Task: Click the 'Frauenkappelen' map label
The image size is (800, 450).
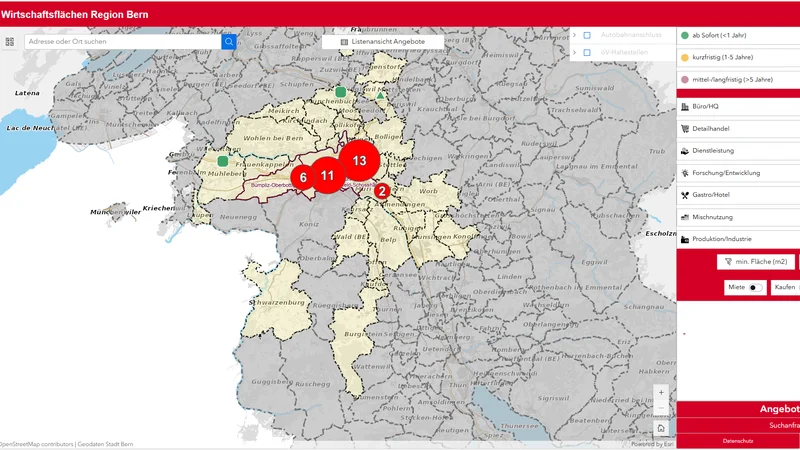Action: click(264, 165)
